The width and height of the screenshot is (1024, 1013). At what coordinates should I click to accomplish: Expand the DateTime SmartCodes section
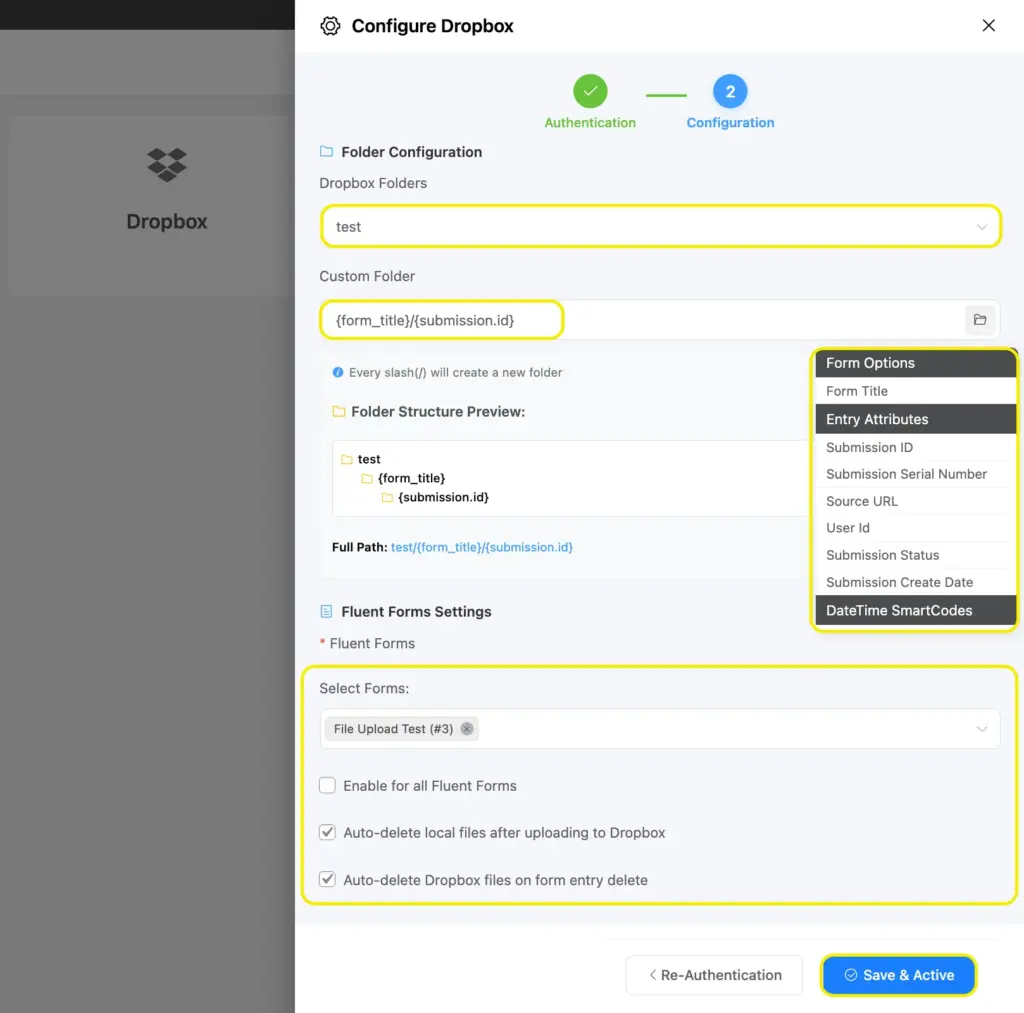(899, 610)
